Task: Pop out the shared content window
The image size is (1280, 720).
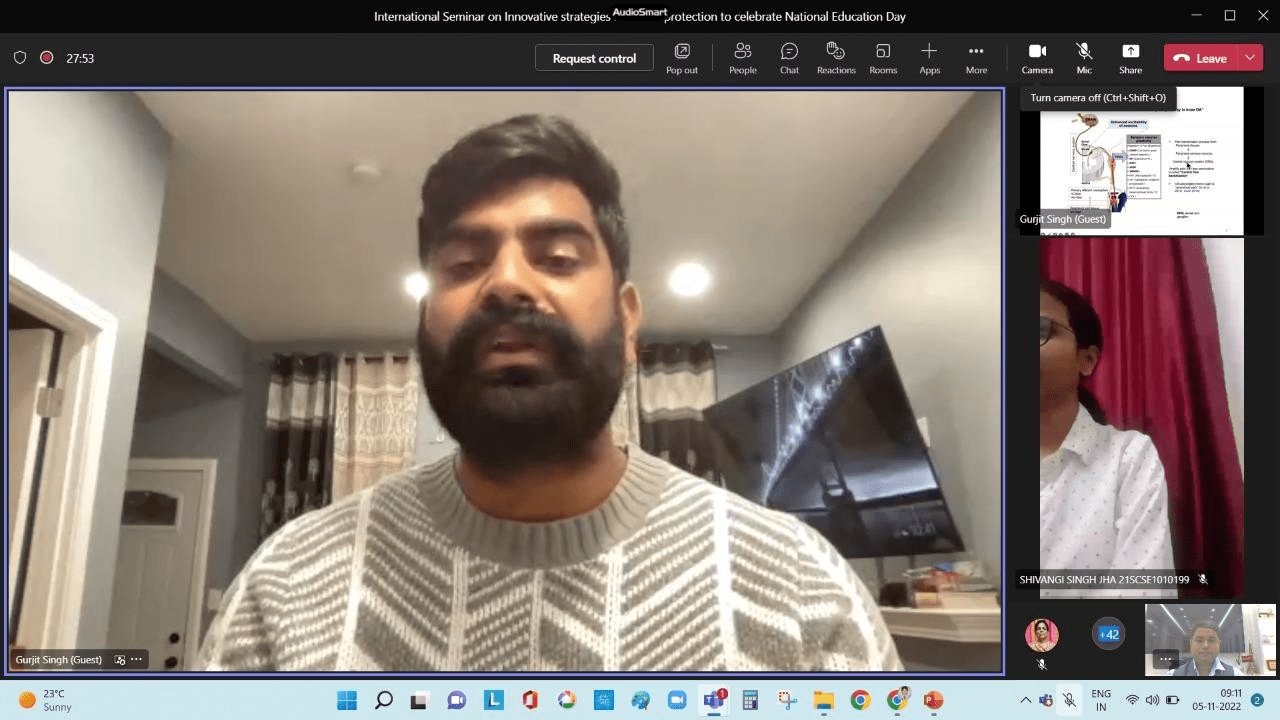Action: [682, 58]
